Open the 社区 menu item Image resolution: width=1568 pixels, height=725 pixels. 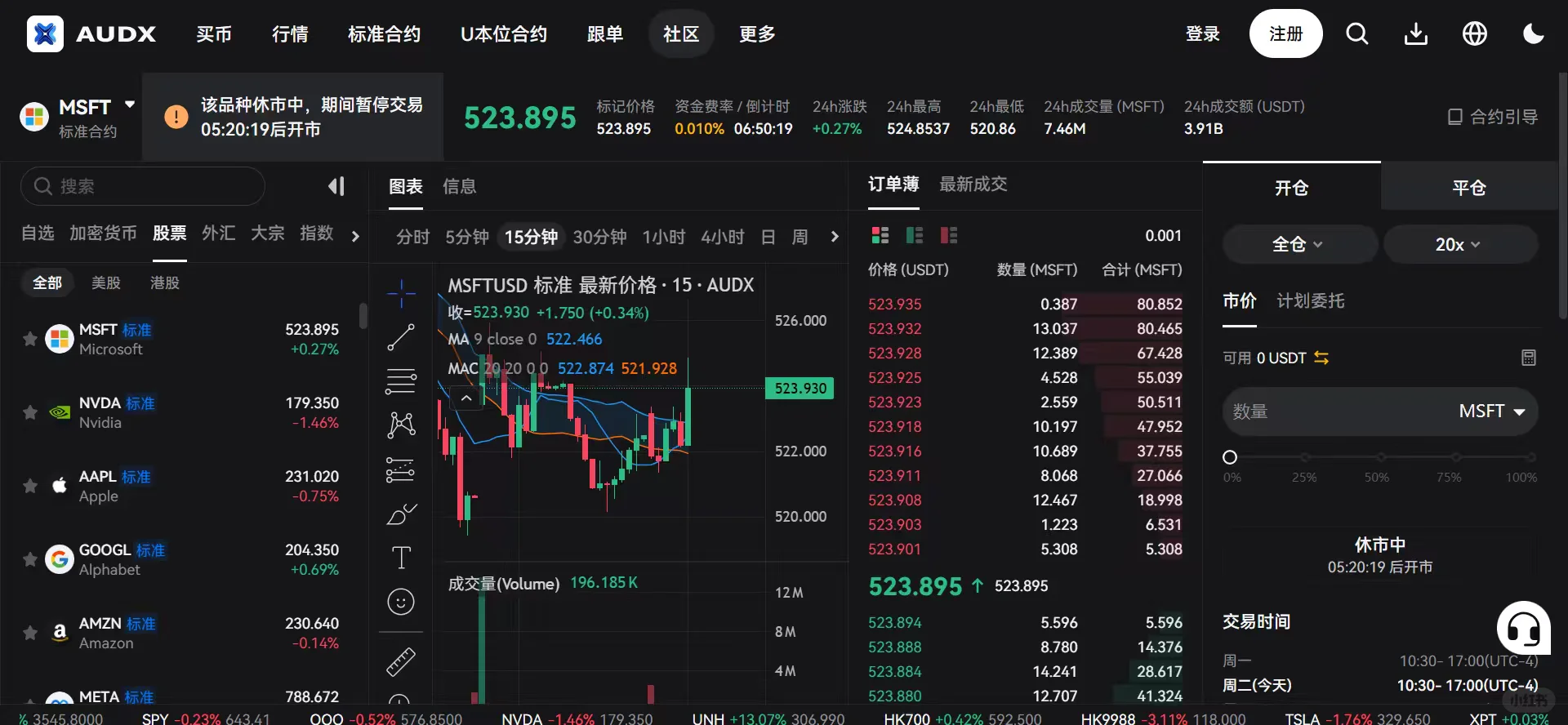[681, 33]
